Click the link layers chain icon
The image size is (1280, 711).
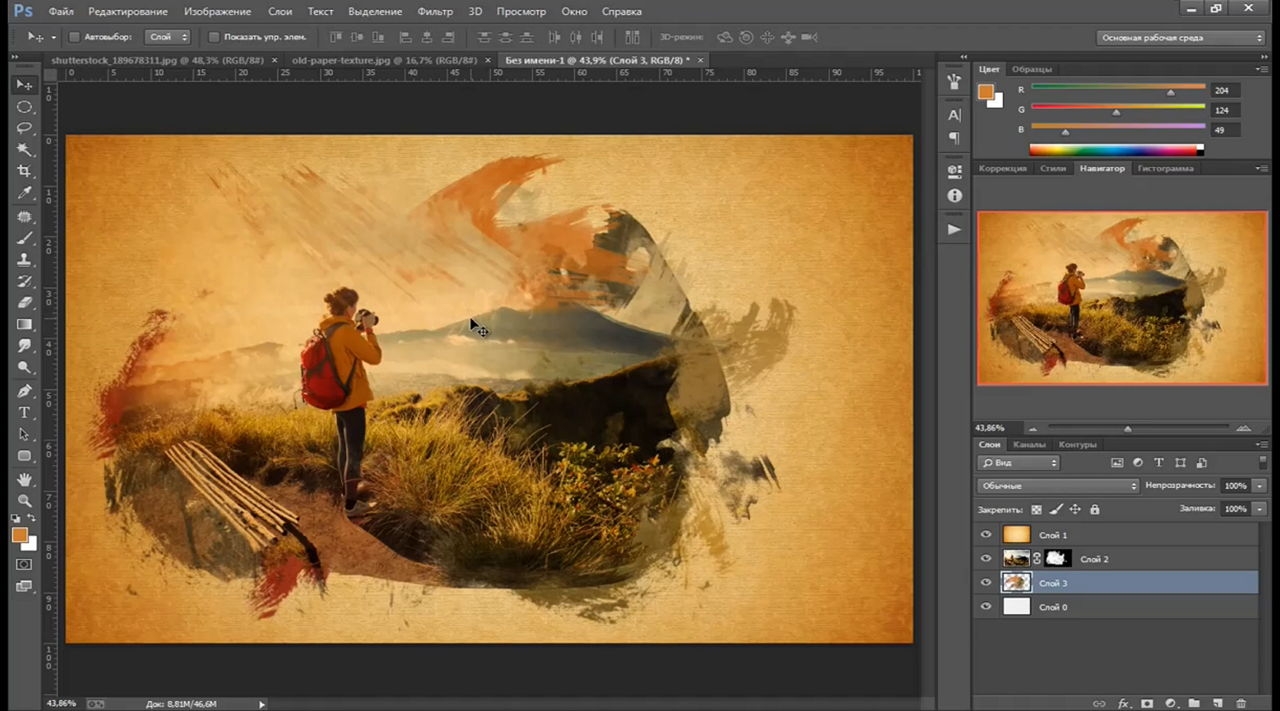[1099, 704]
